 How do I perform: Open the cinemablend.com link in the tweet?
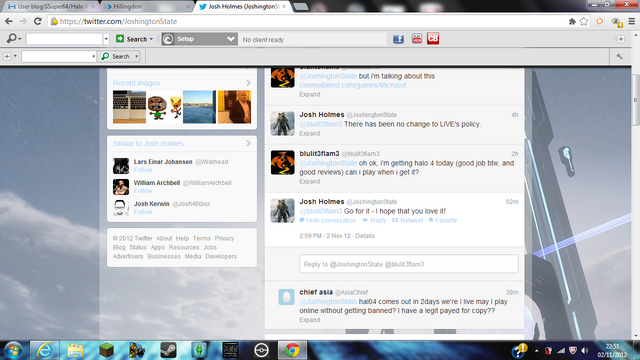(356, 85)
